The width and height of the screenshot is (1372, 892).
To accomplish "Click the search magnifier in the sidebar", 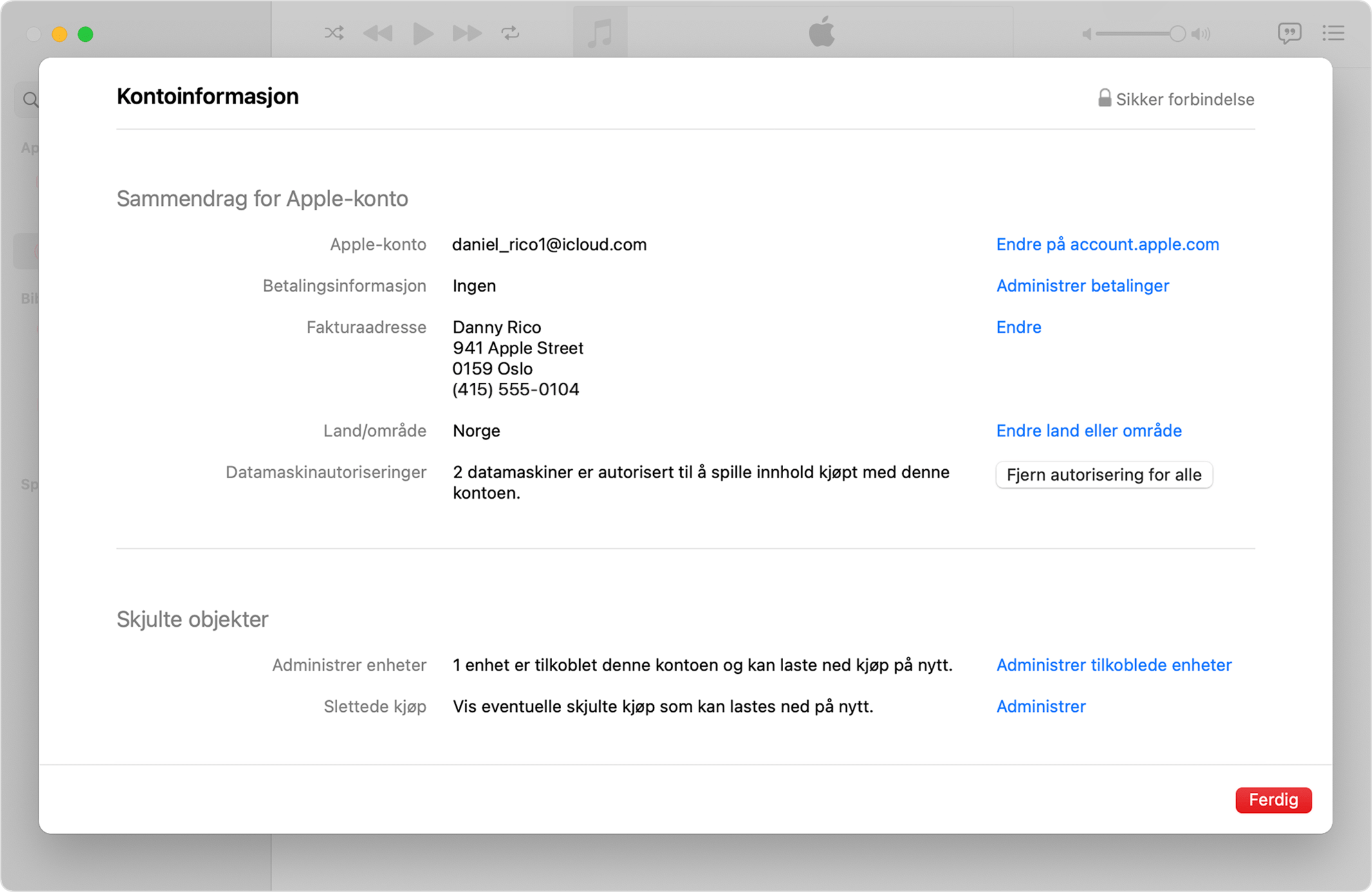I will pyautogui.click(x=30, y=100).
